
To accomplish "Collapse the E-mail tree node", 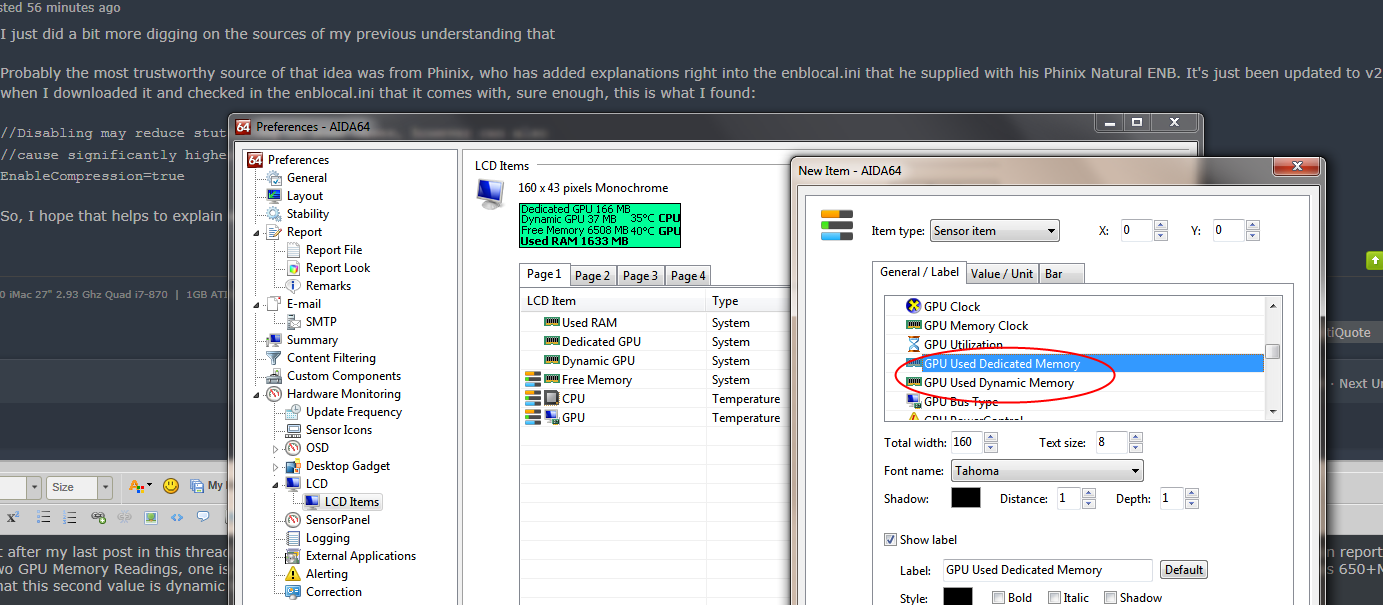I will click(x=258, y=304).
